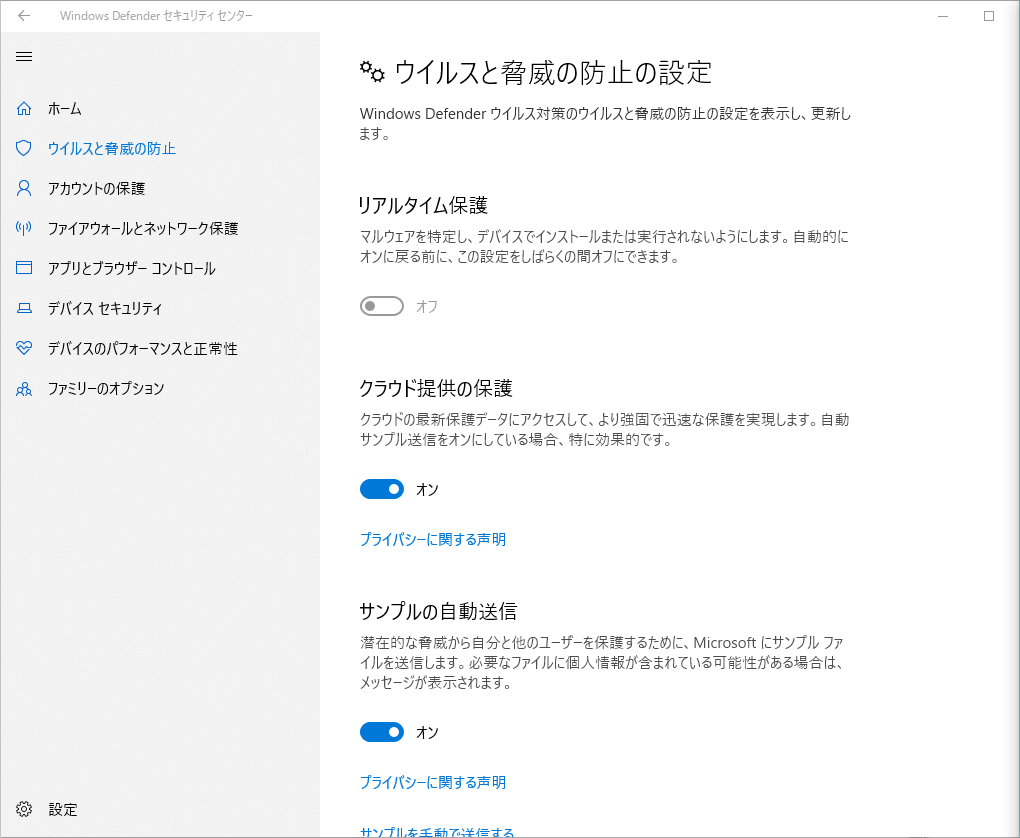Click the shield icon for virus protection
Image resolution: width=1020 pixels, height=838 pixels.
(x=24, y=148)
